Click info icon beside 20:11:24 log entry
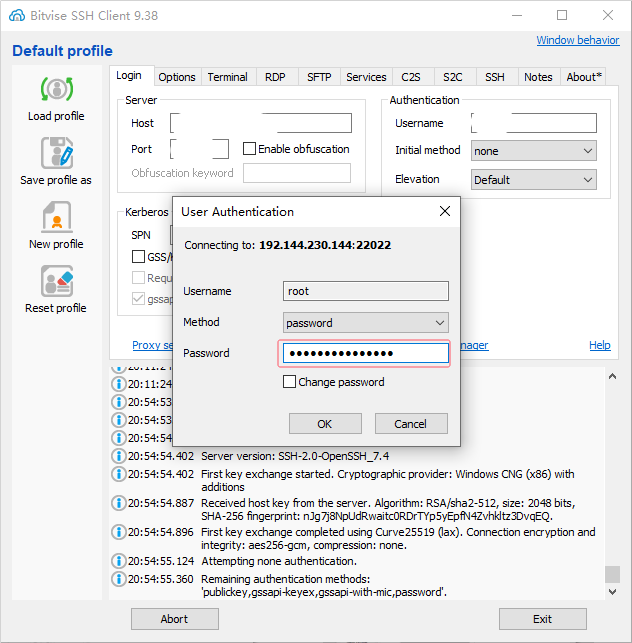The height and width of the screenshot is (643, 632). [x=119, y=384]
